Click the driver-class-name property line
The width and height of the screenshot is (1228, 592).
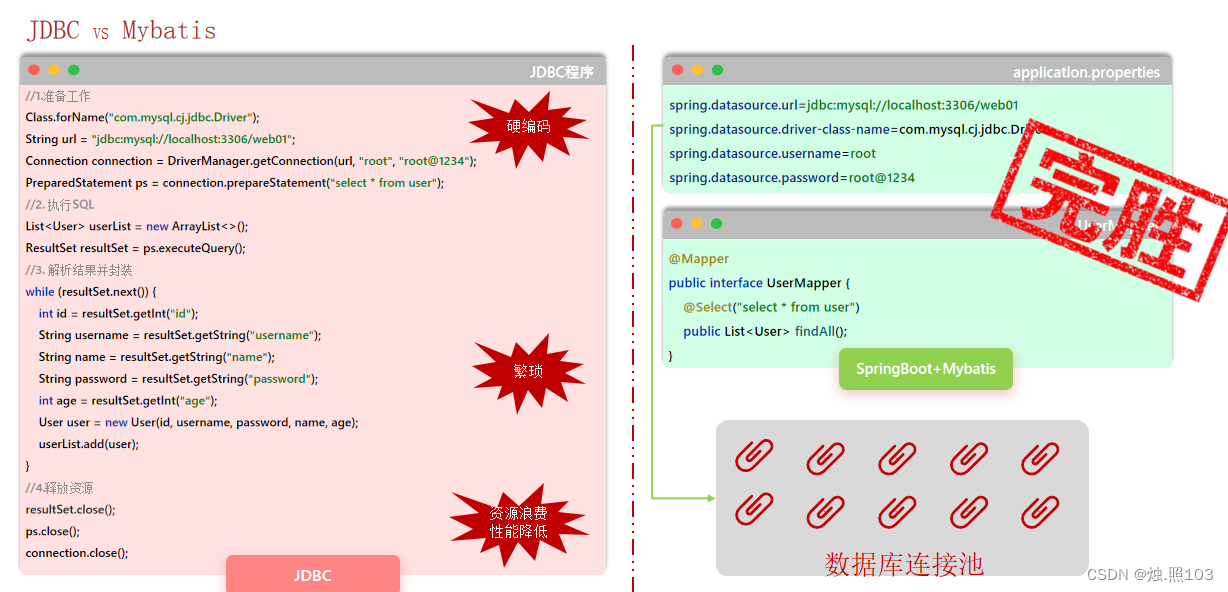856,129
